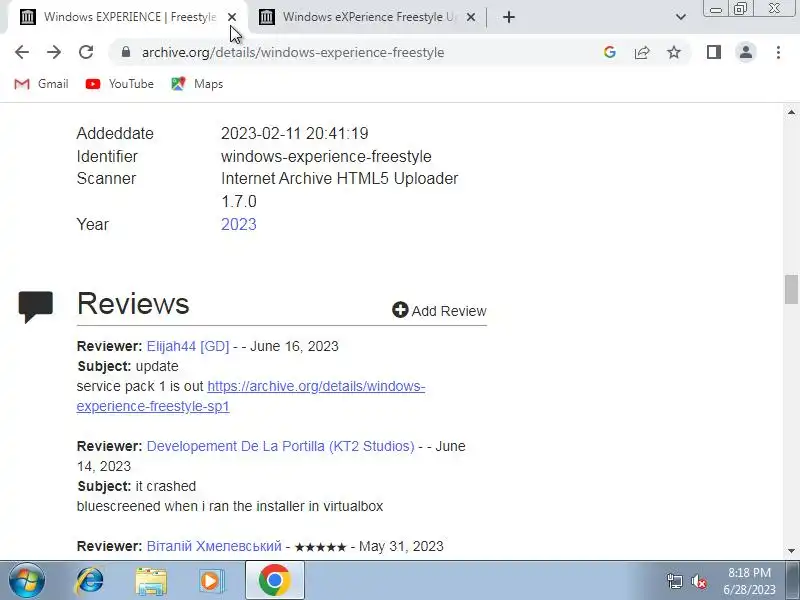Open Gmail bookmark
This screenshot has width=800, height=600.
coord(41,84)
